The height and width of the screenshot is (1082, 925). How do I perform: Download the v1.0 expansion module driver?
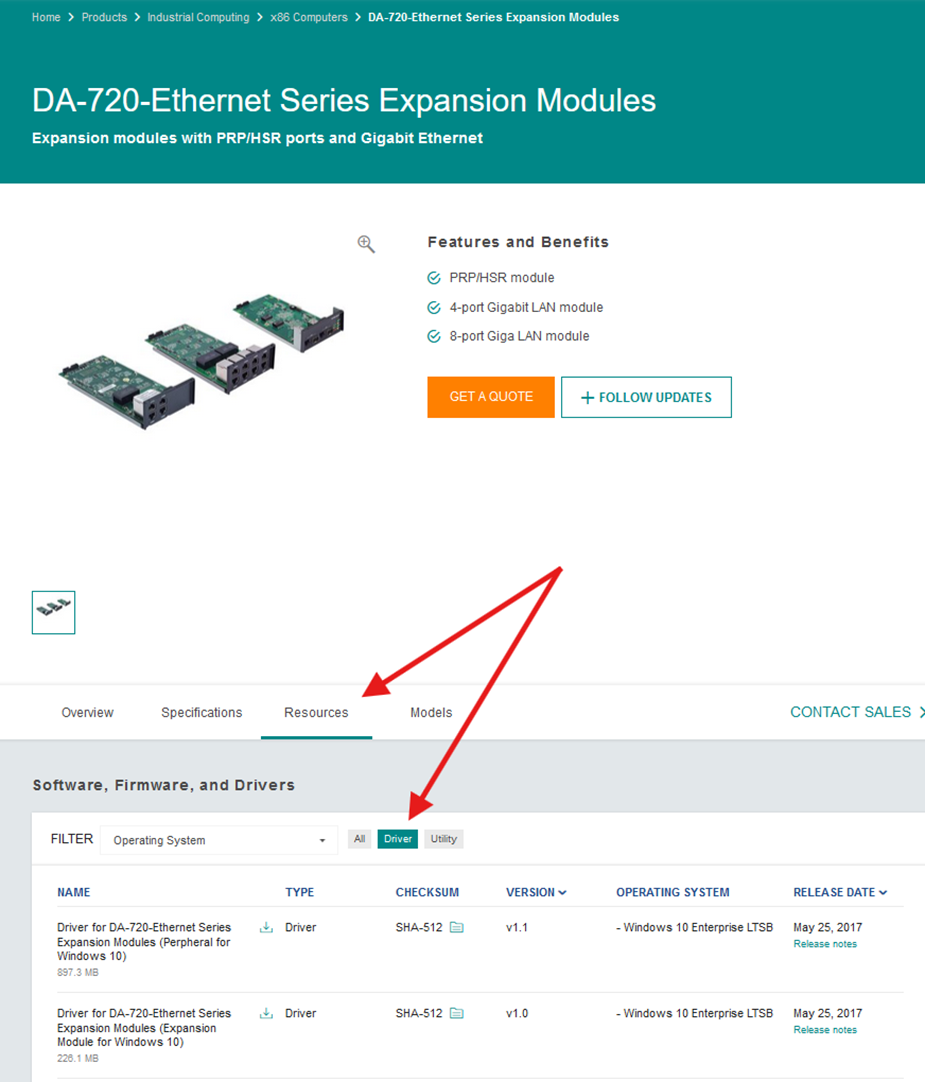point(266,1014)
